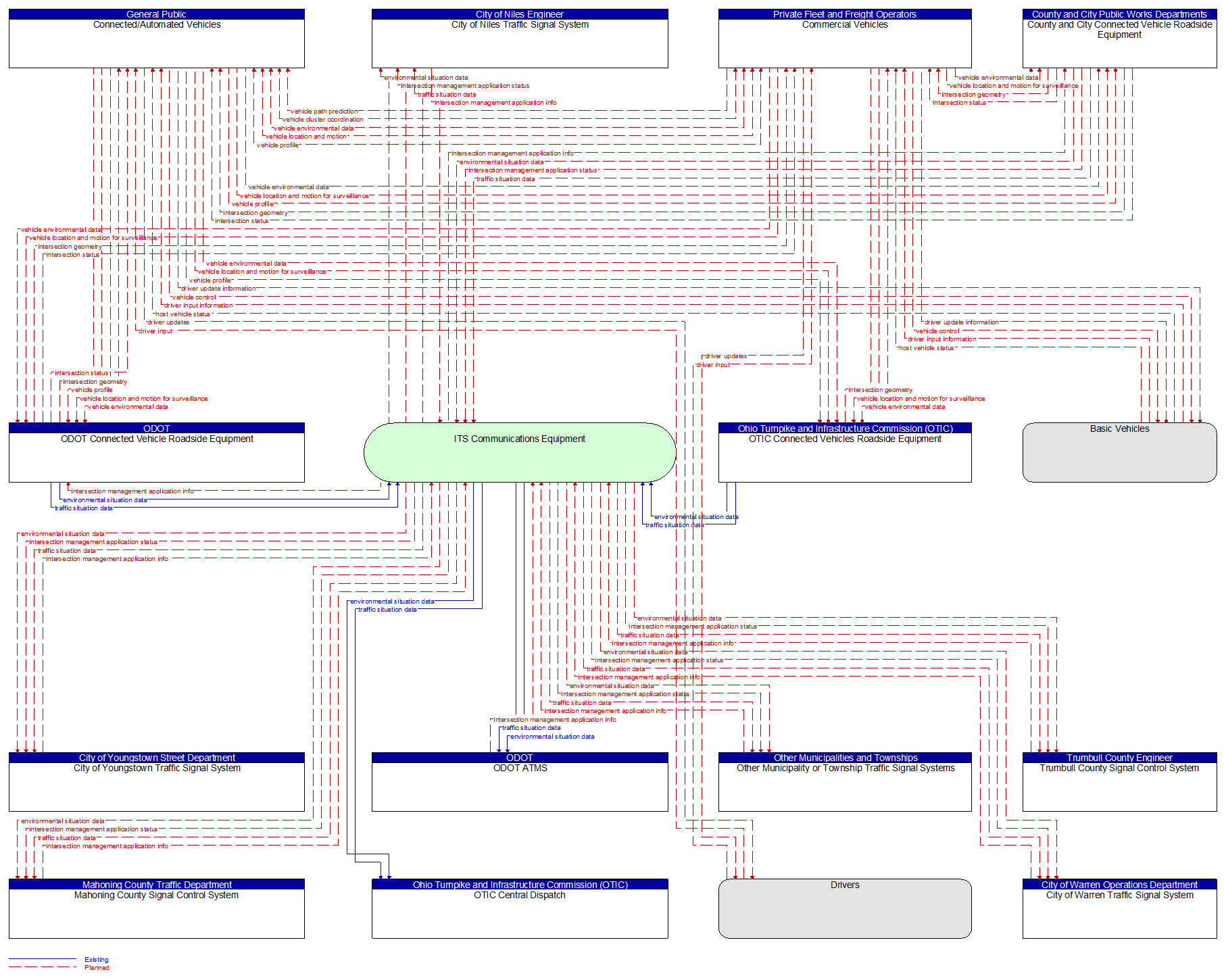The image size is (1224, 980).
Task: Click the vehicle cluster coordination flow label
Action: 323,120
